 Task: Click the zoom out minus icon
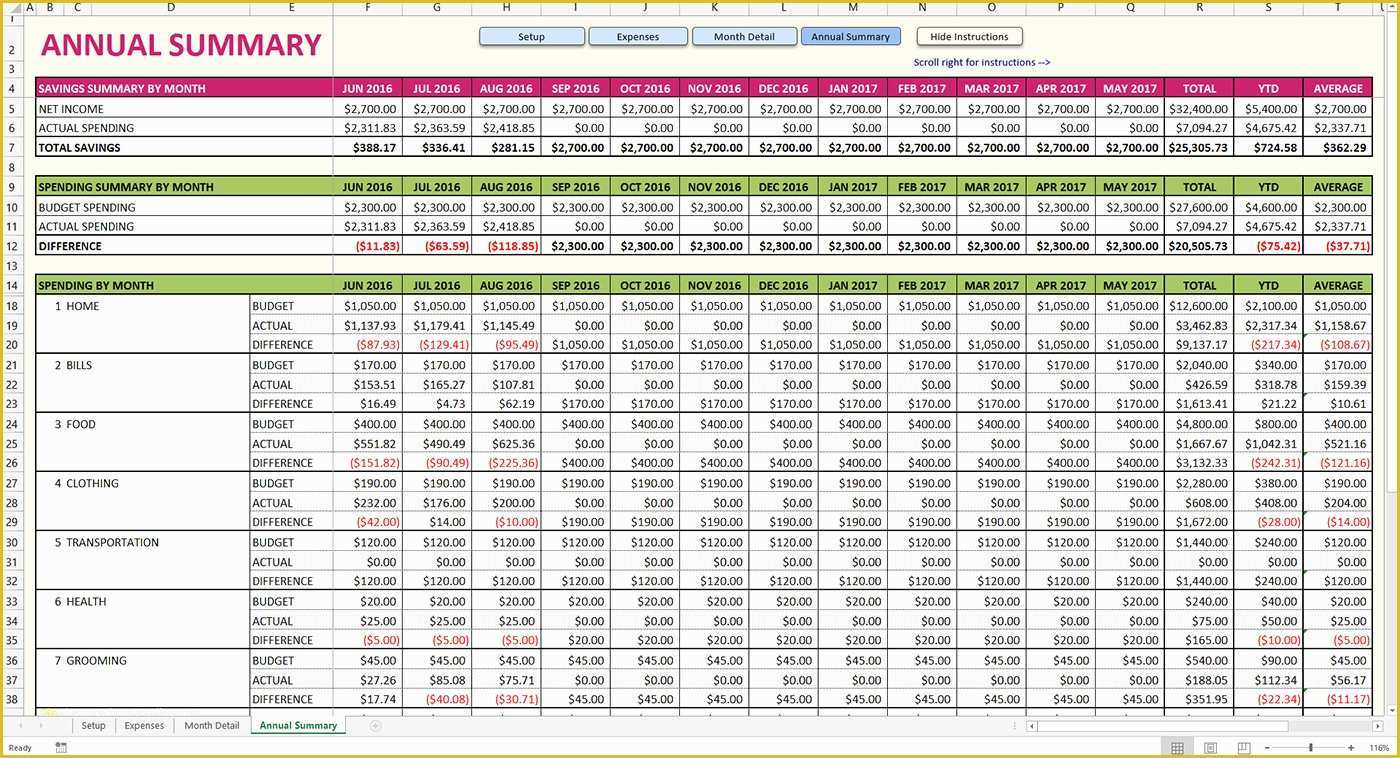click(1267, 748)
